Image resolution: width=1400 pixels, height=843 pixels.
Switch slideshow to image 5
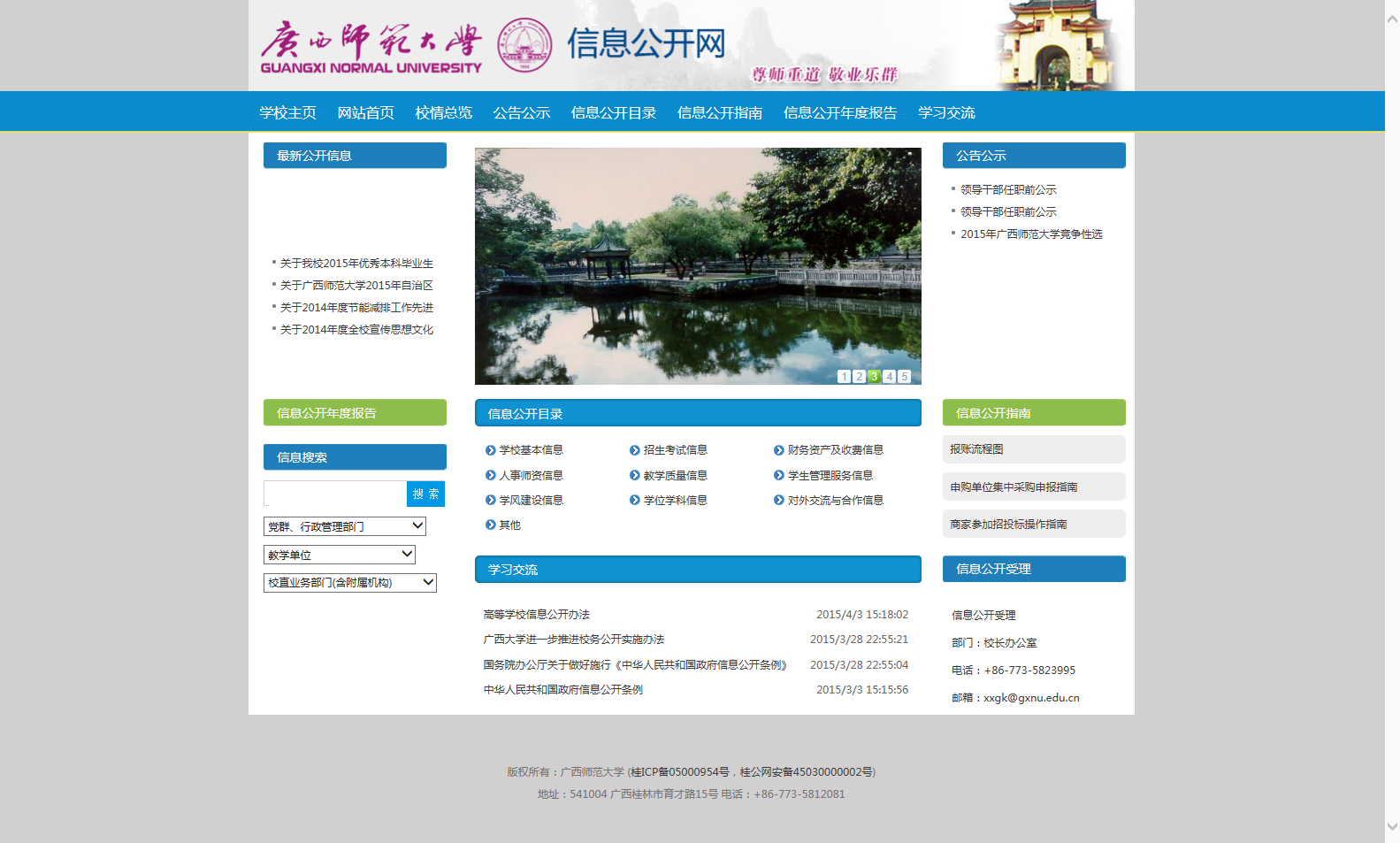pos(904,377)
